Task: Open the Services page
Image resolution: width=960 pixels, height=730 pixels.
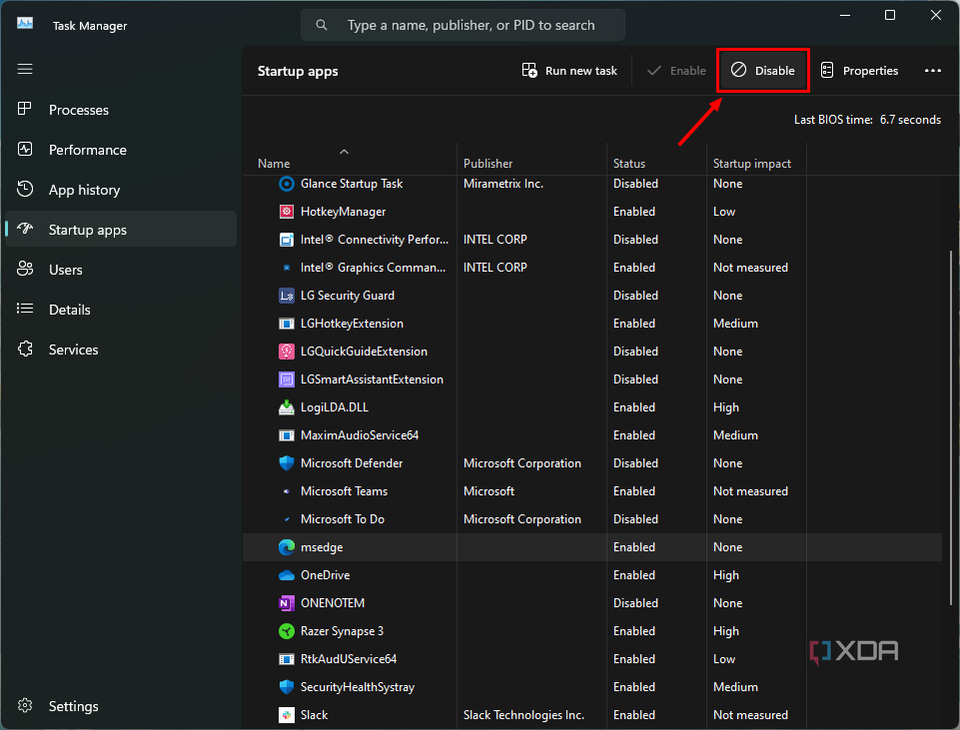Action: tap(121, 350)
